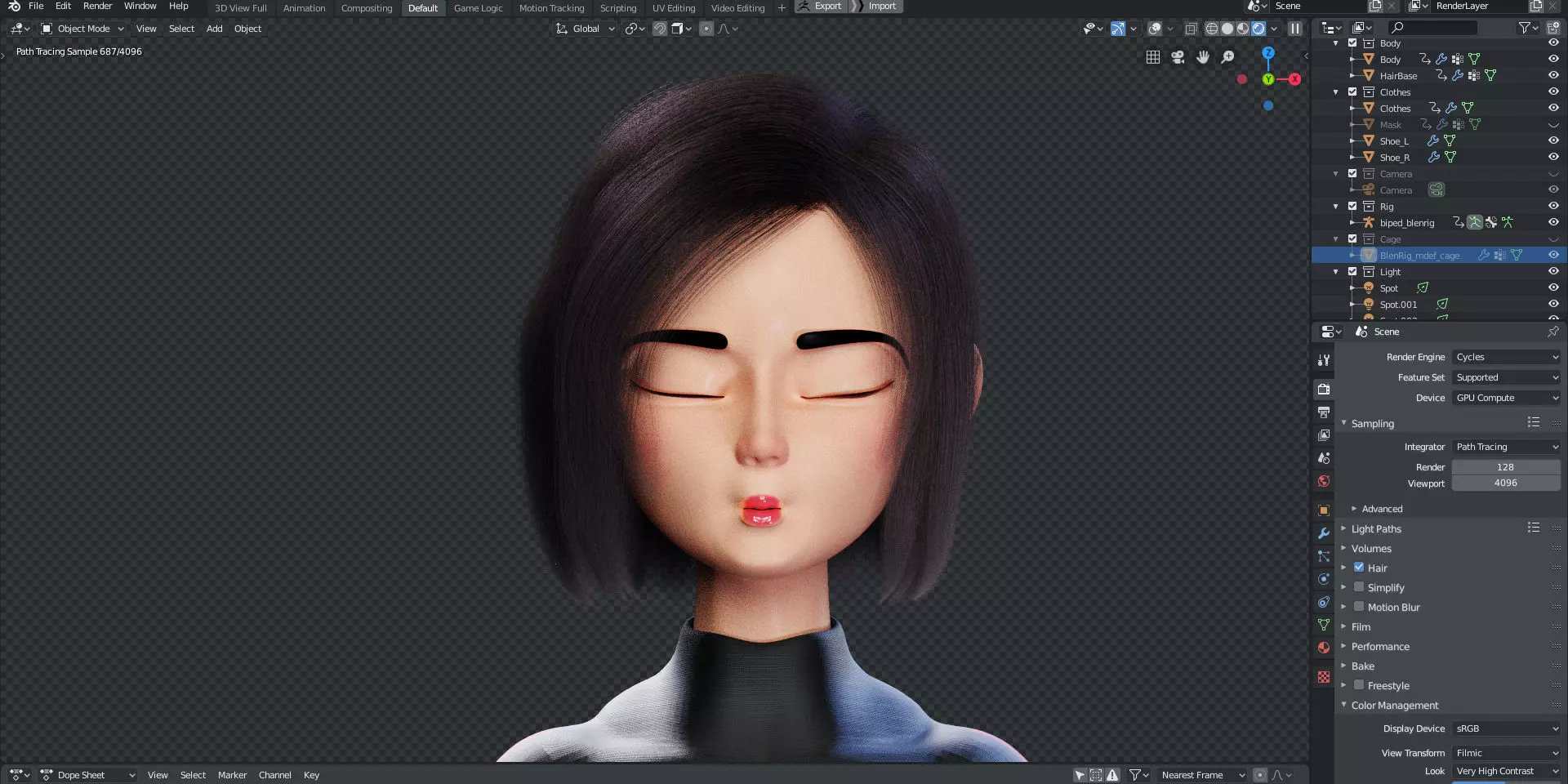
Task: Open the Object Constraints properties tab
Action: [x=1324, y=602]
